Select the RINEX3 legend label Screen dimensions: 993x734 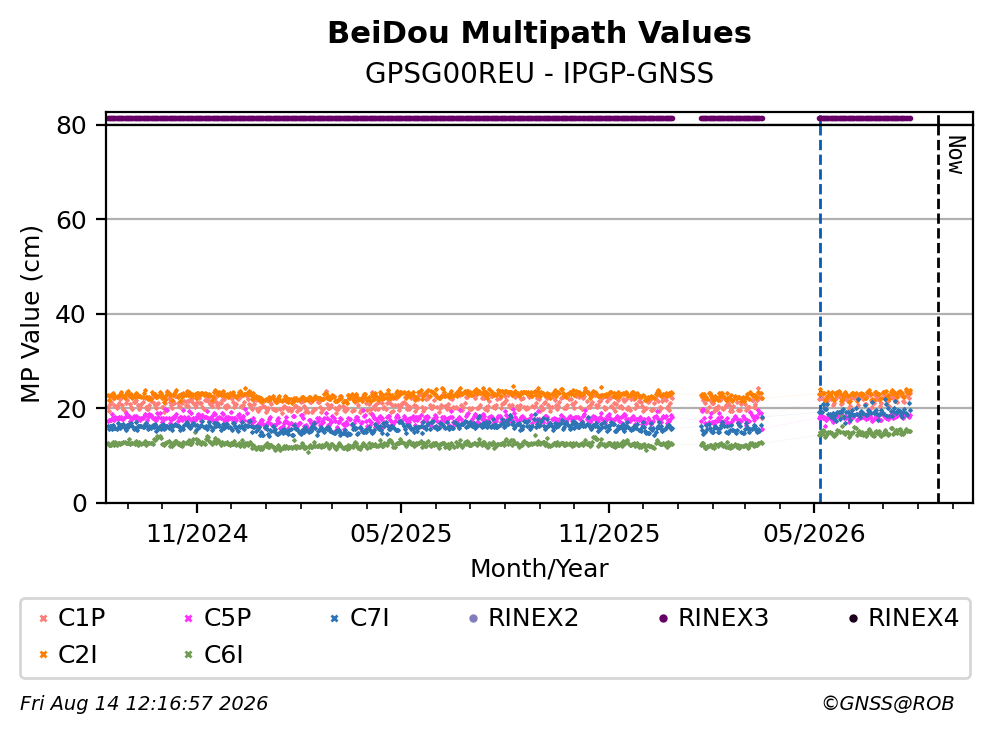(x=723, y=618)
